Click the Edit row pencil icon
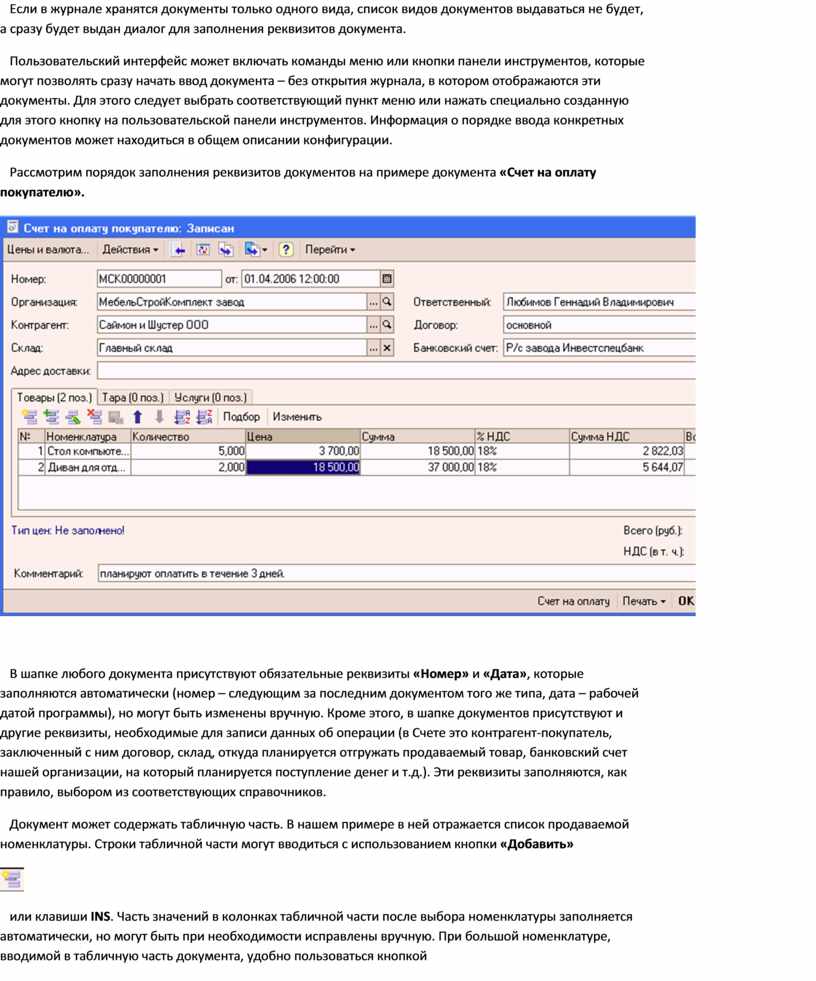The height and width of the screenshot is (981, 816). coord(73,417)
